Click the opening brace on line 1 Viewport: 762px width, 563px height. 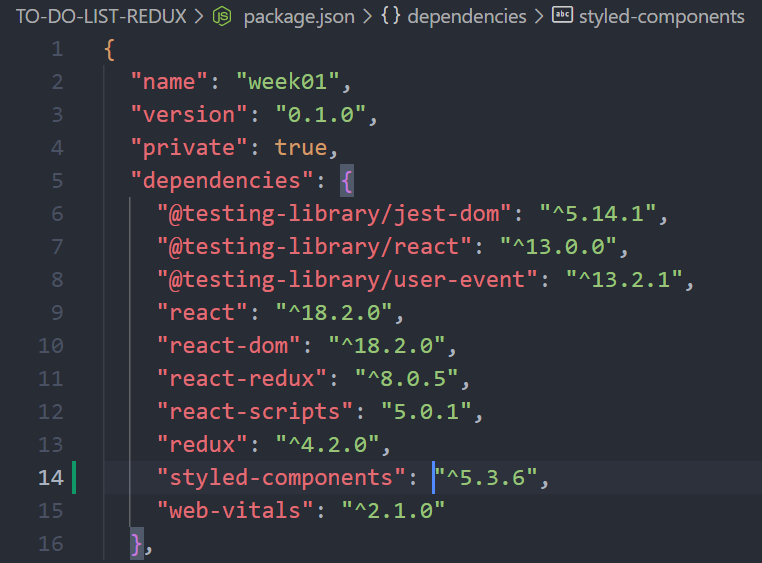point(110,50)
